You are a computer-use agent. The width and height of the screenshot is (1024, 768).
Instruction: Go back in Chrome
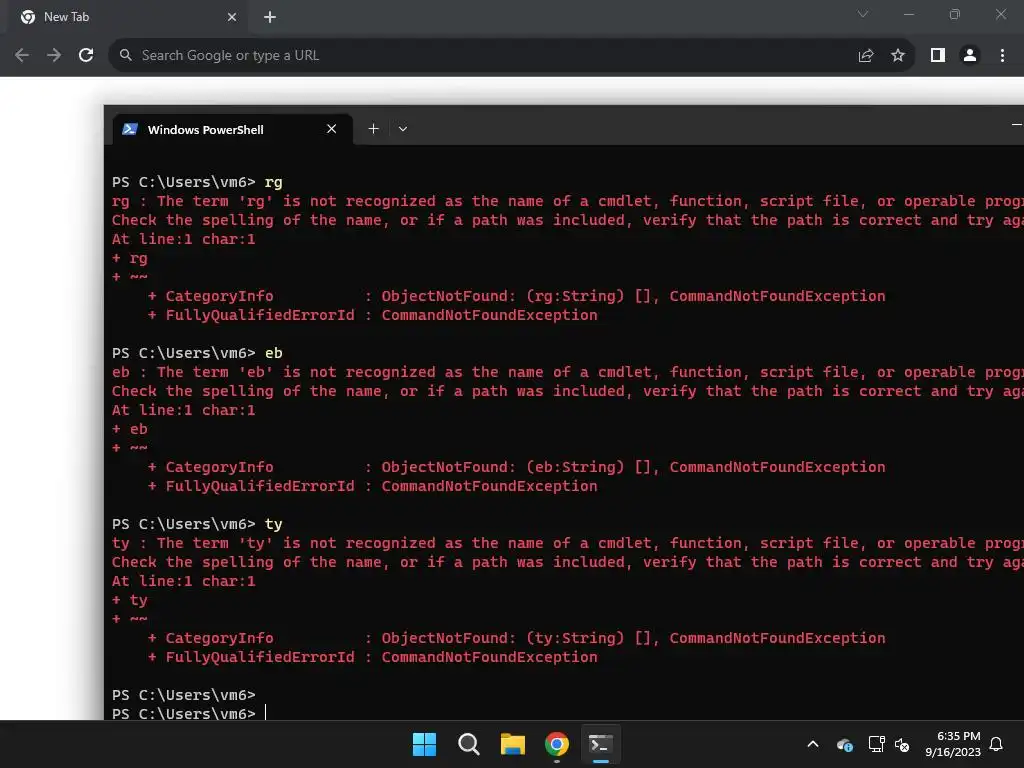22,56
